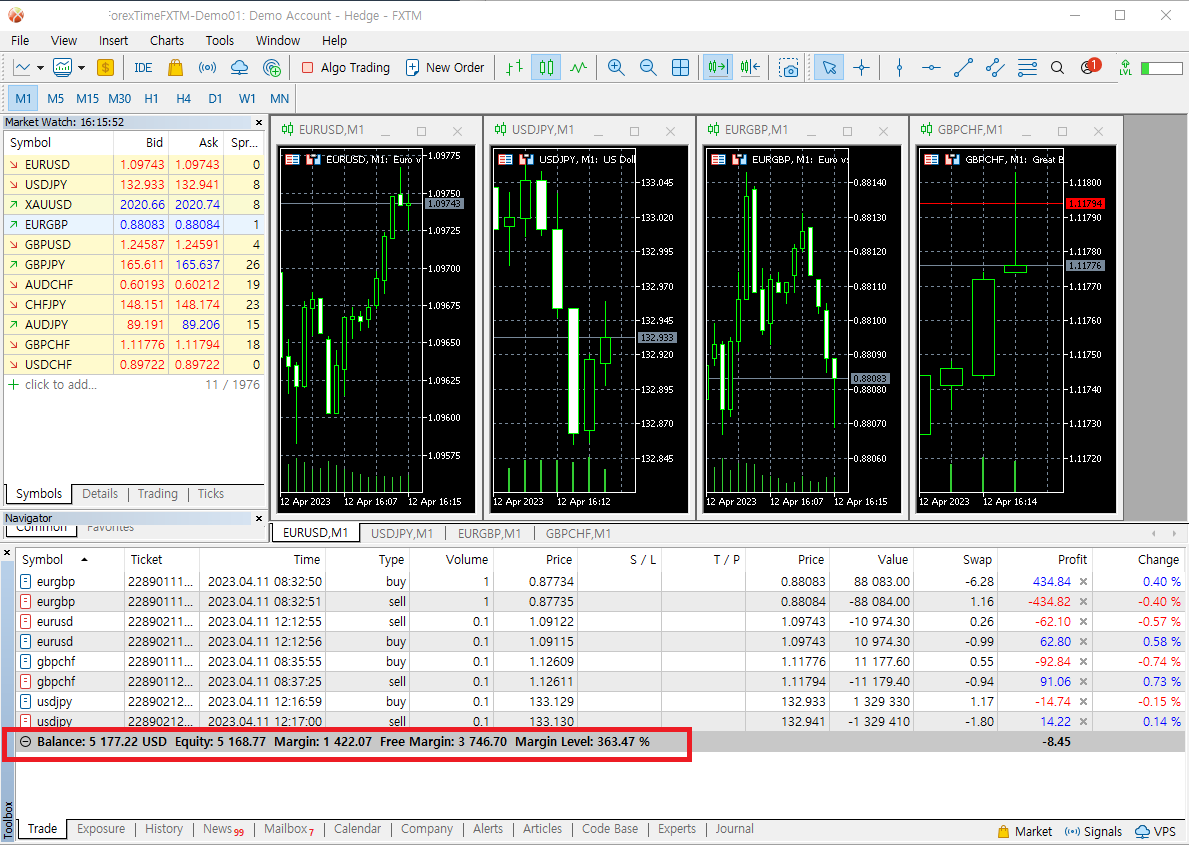Open the IDE (MetaEditor) toolbar button
Screen dimensions: 1189x845
(143, 68)
